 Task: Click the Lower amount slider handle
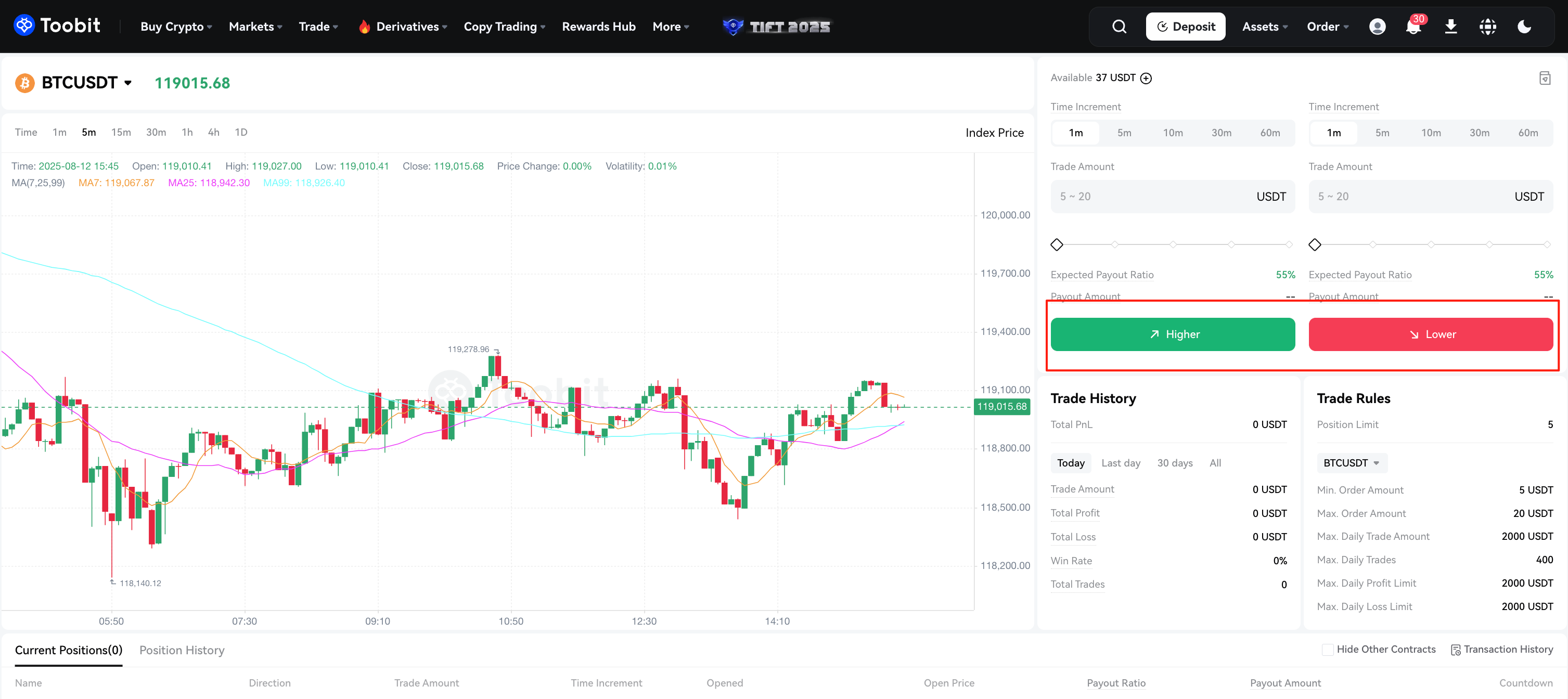point(1315,244)
